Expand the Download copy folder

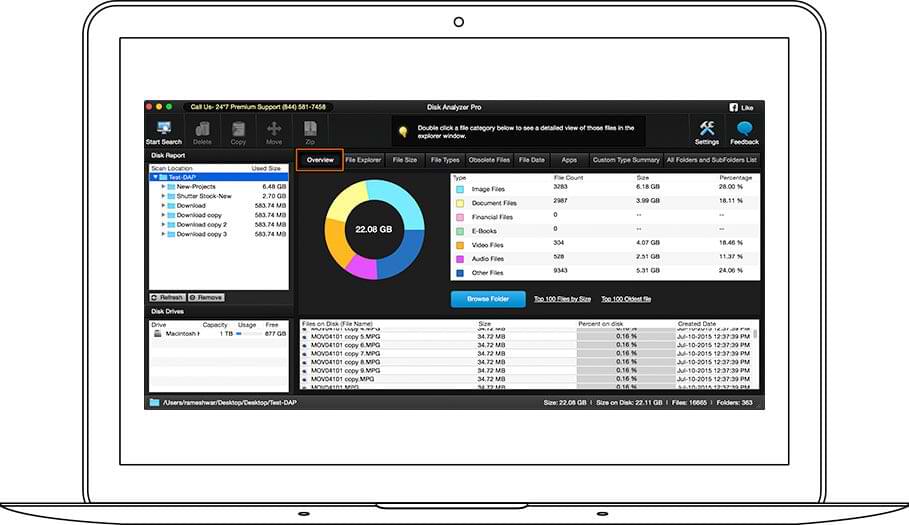[x=163, y=215]
